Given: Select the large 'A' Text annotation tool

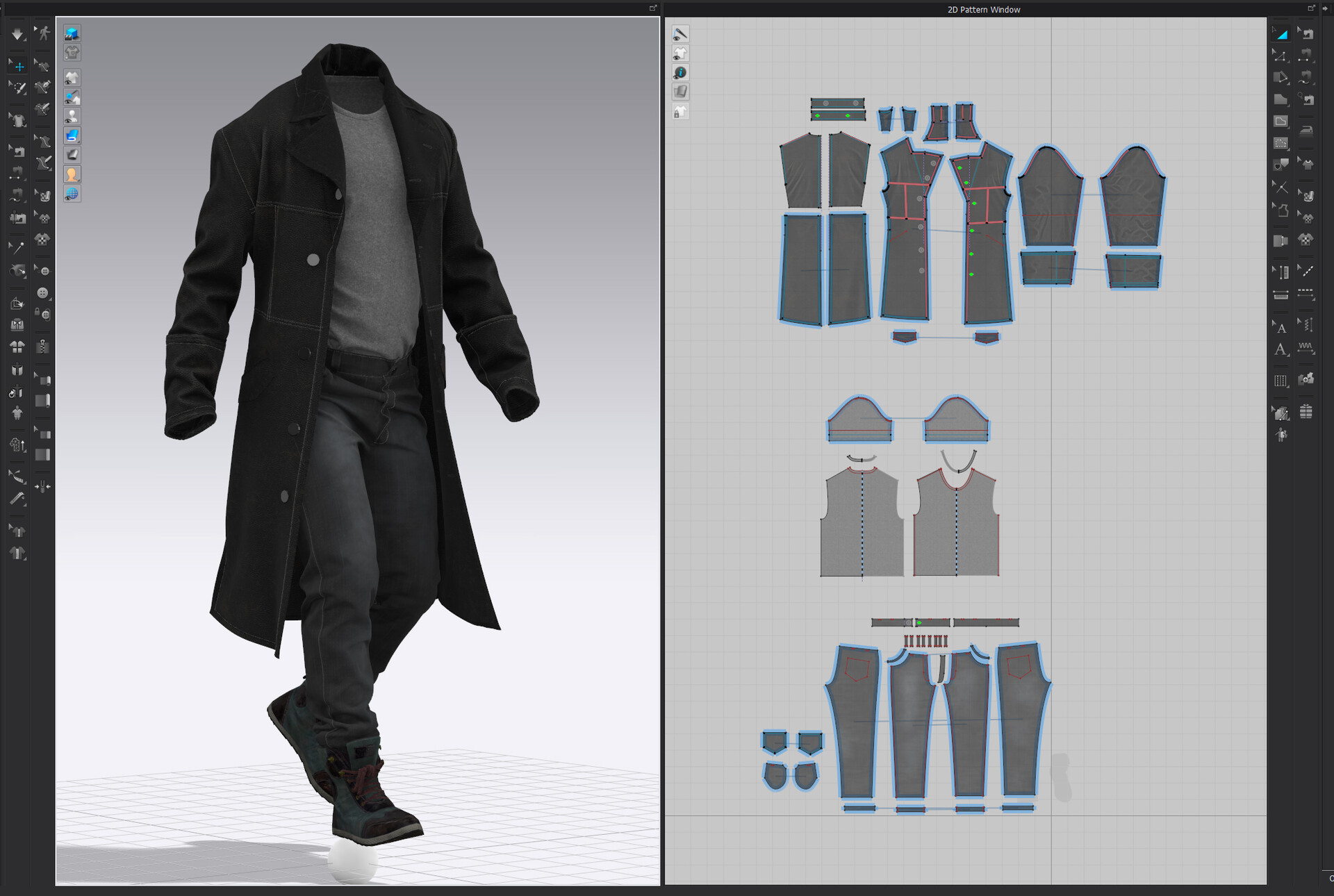Looking at the screenshot, I should (1281, 350).
